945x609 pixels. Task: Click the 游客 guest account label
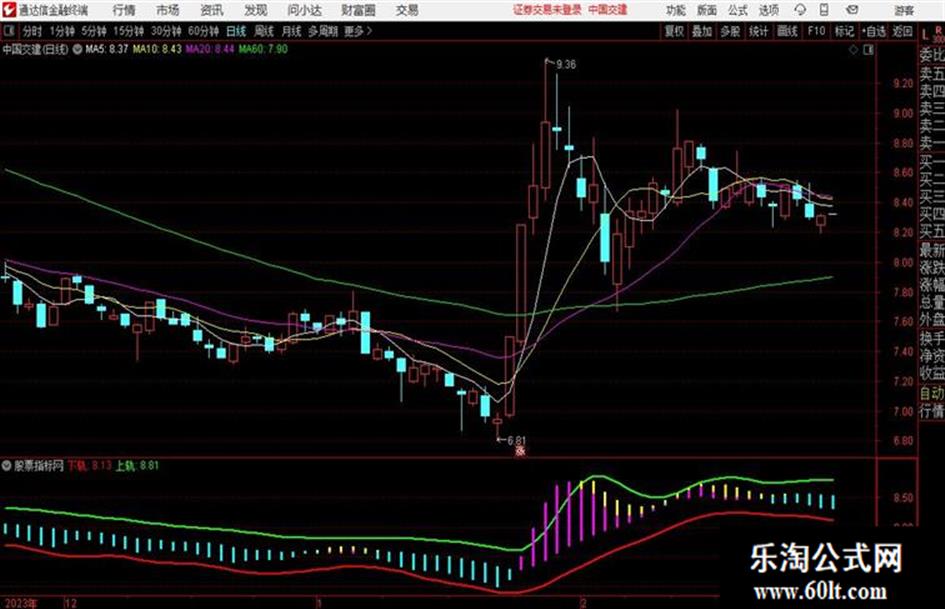click(x=904, y=10)
